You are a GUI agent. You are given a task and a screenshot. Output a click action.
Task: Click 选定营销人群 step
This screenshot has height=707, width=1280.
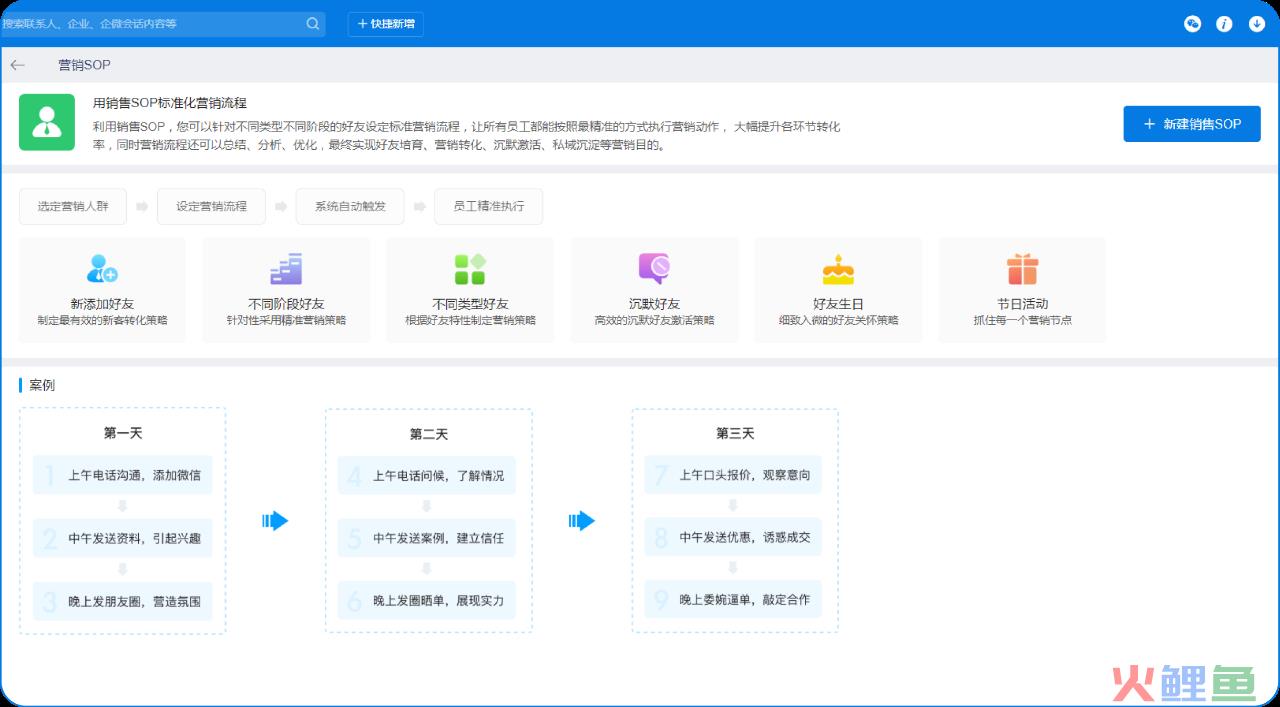pyautogui.click(x=74, y=207)
